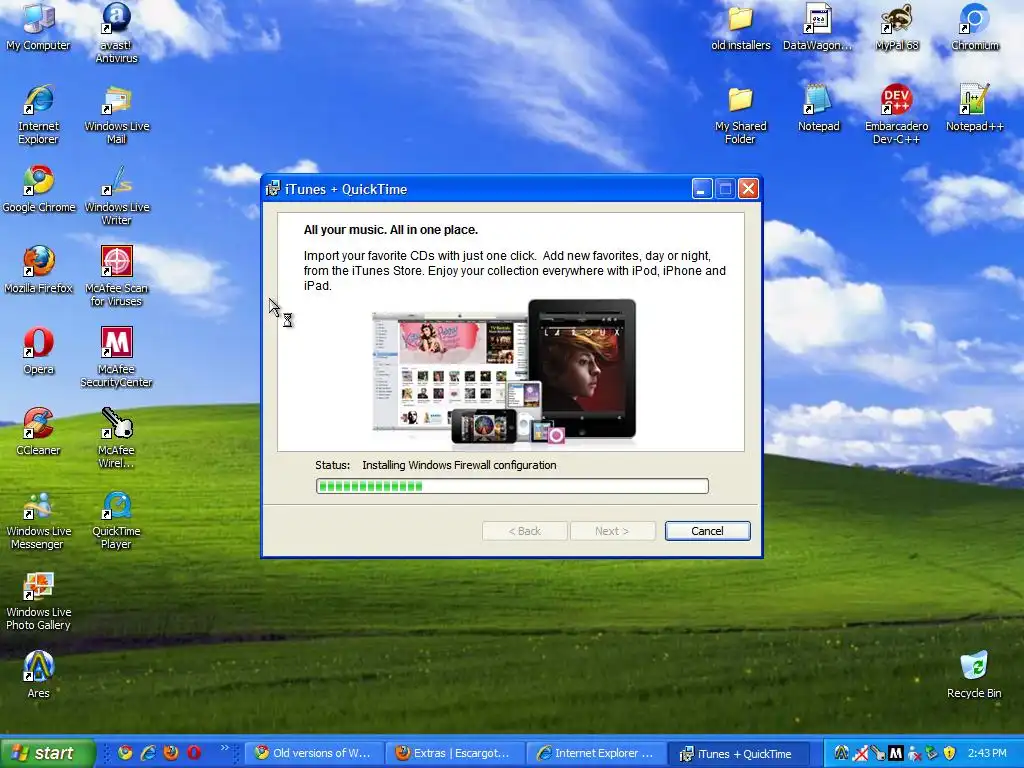Open the Mozilla Firefox desktop shortcut
Screen dimensions: 1024x768
(x=38, y=269)
